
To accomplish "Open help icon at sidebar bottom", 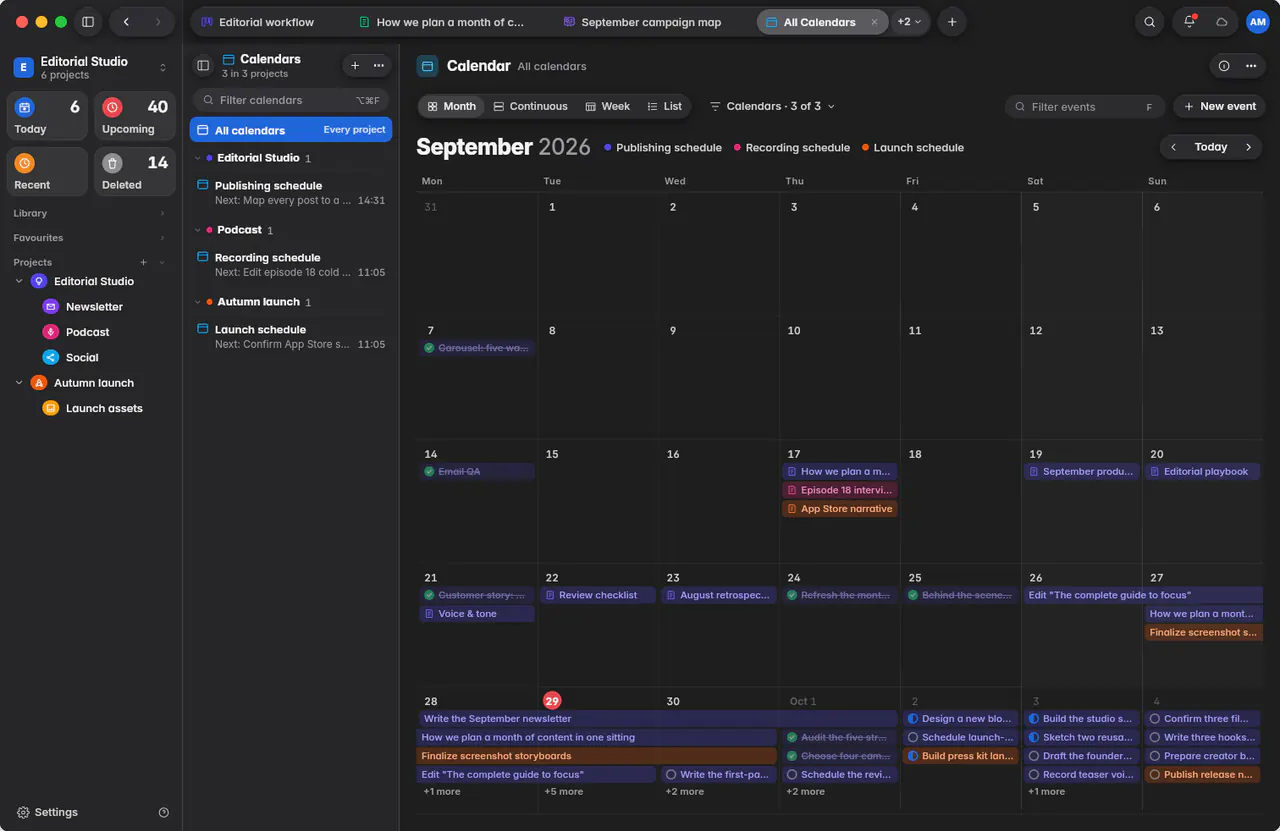I will pos(164,813).
